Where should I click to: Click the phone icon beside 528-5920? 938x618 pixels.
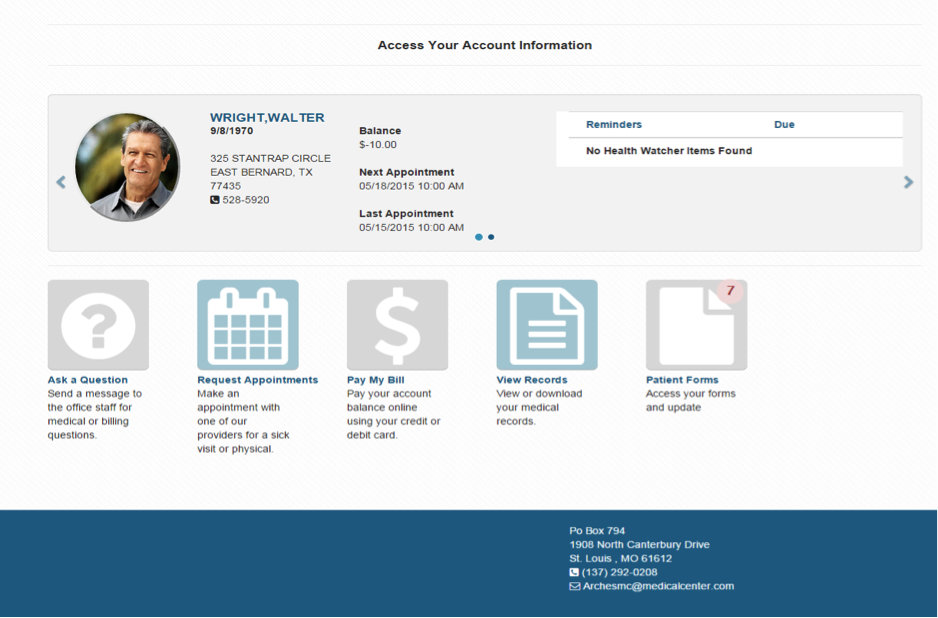[215, 200]
